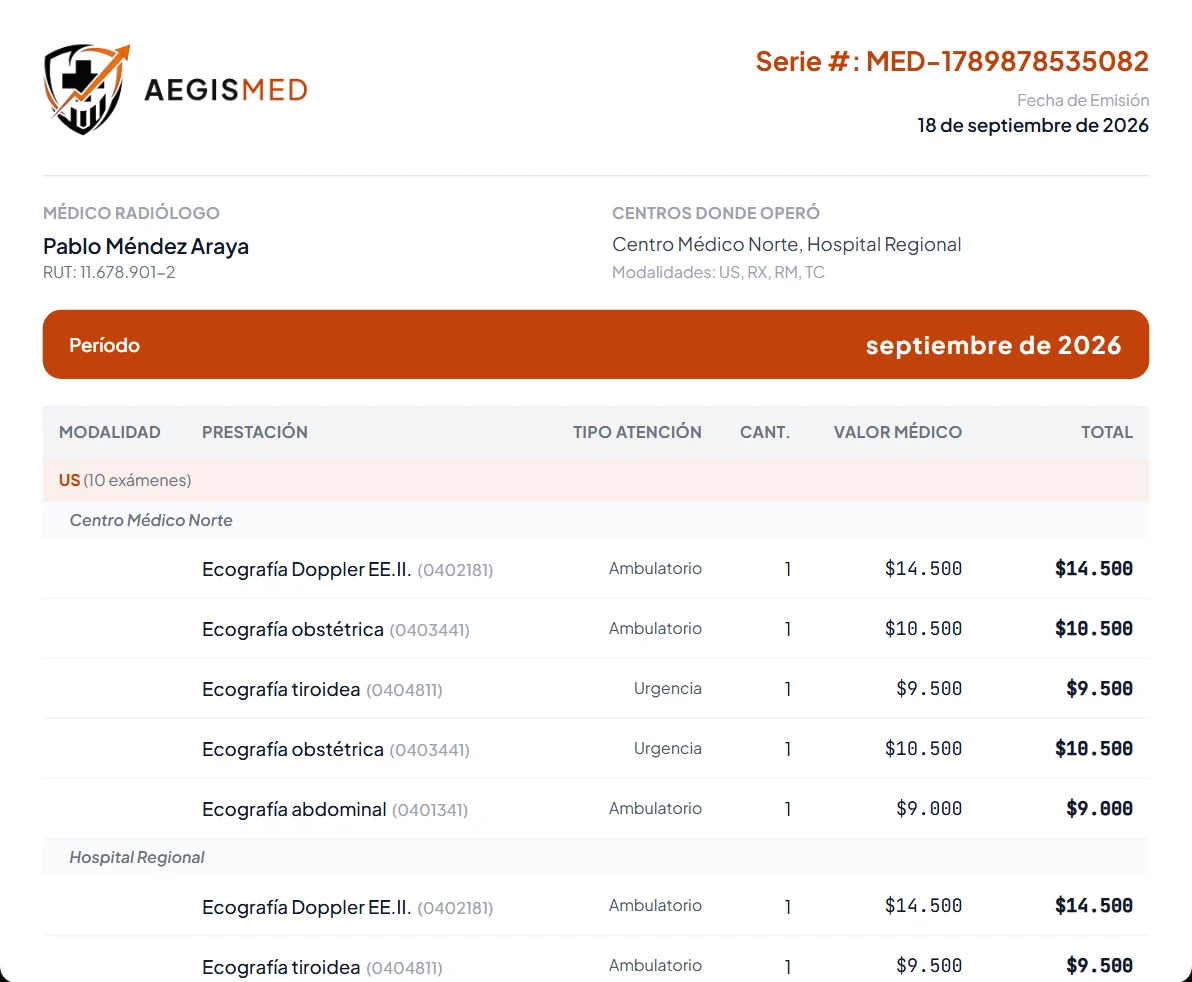Click the 'CENTROS DONDE OPERÓ' heading
The width and height of the screenshot is (1192, 982).
715,213
